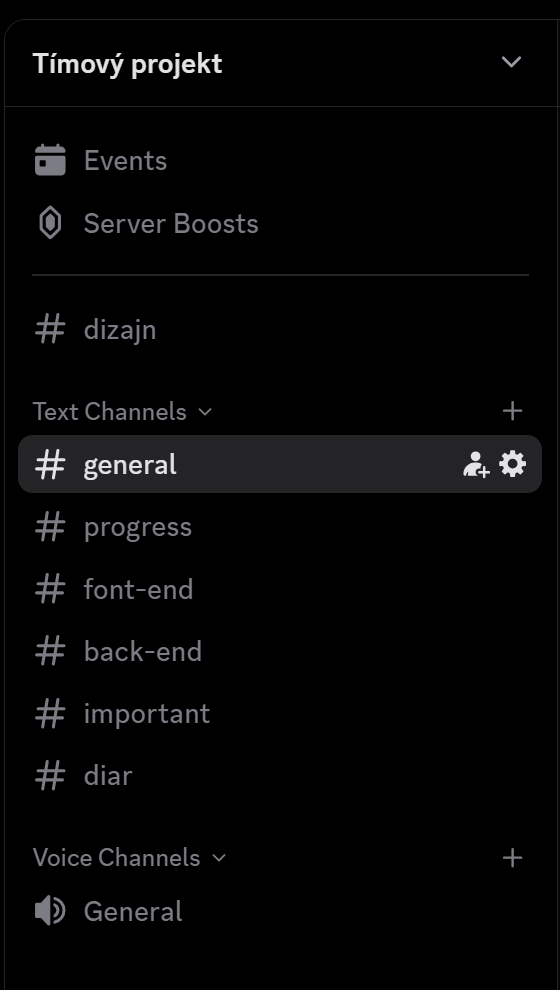Create a voice channel using plus icon
The image size is (560, 990).
pyautogui.click(x=512, y=857)
